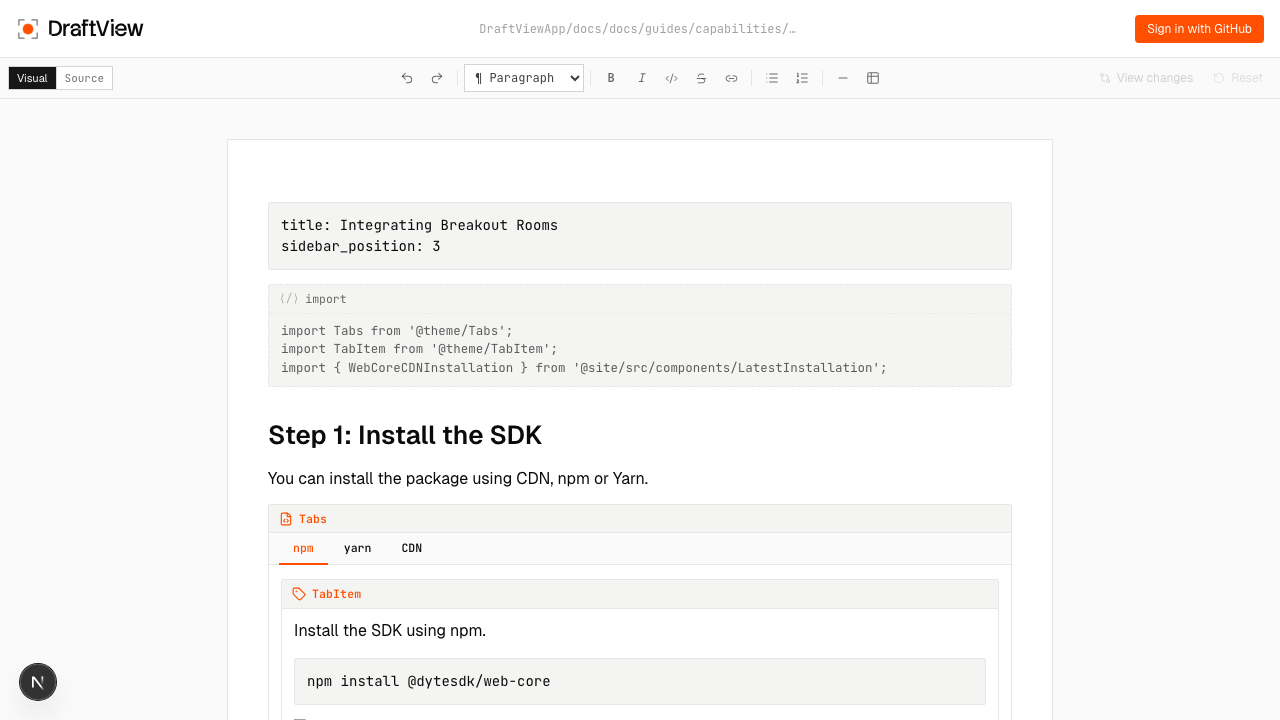Click the import block code icon
Viewport: 1280px width, 720px height.
(289, 299)
